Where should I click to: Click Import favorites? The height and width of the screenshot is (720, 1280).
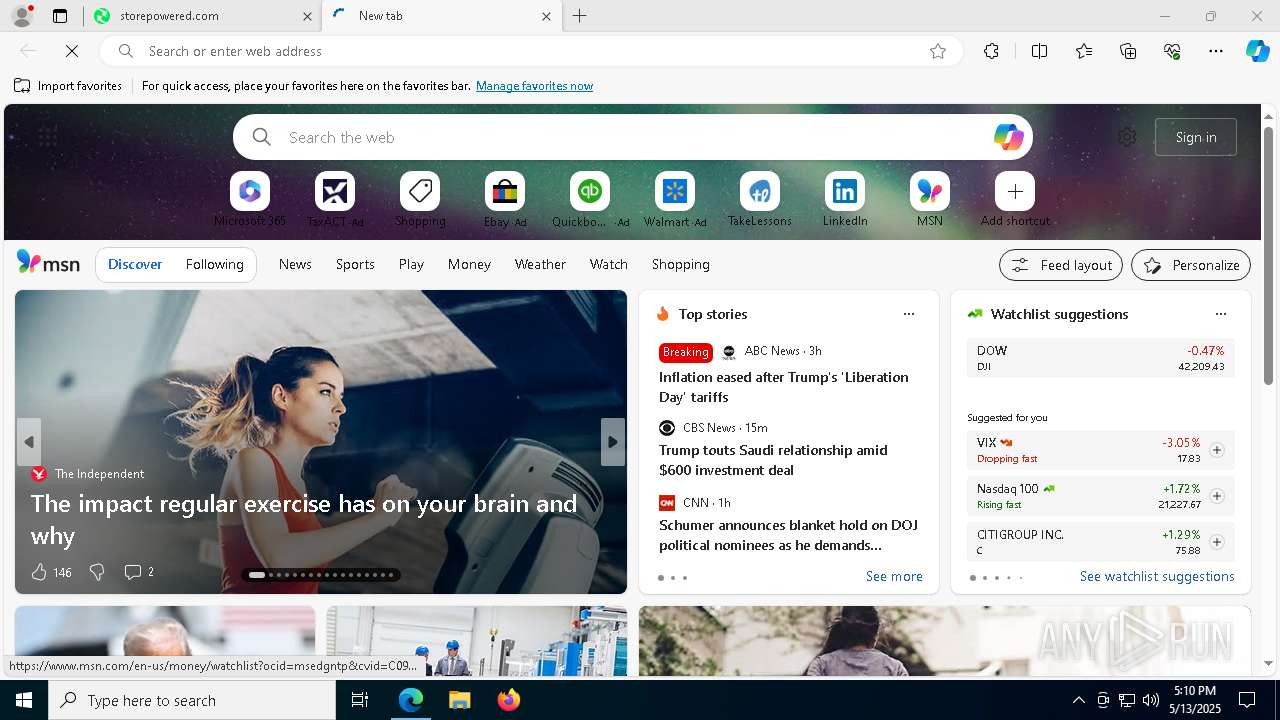(x=68, y=86)
